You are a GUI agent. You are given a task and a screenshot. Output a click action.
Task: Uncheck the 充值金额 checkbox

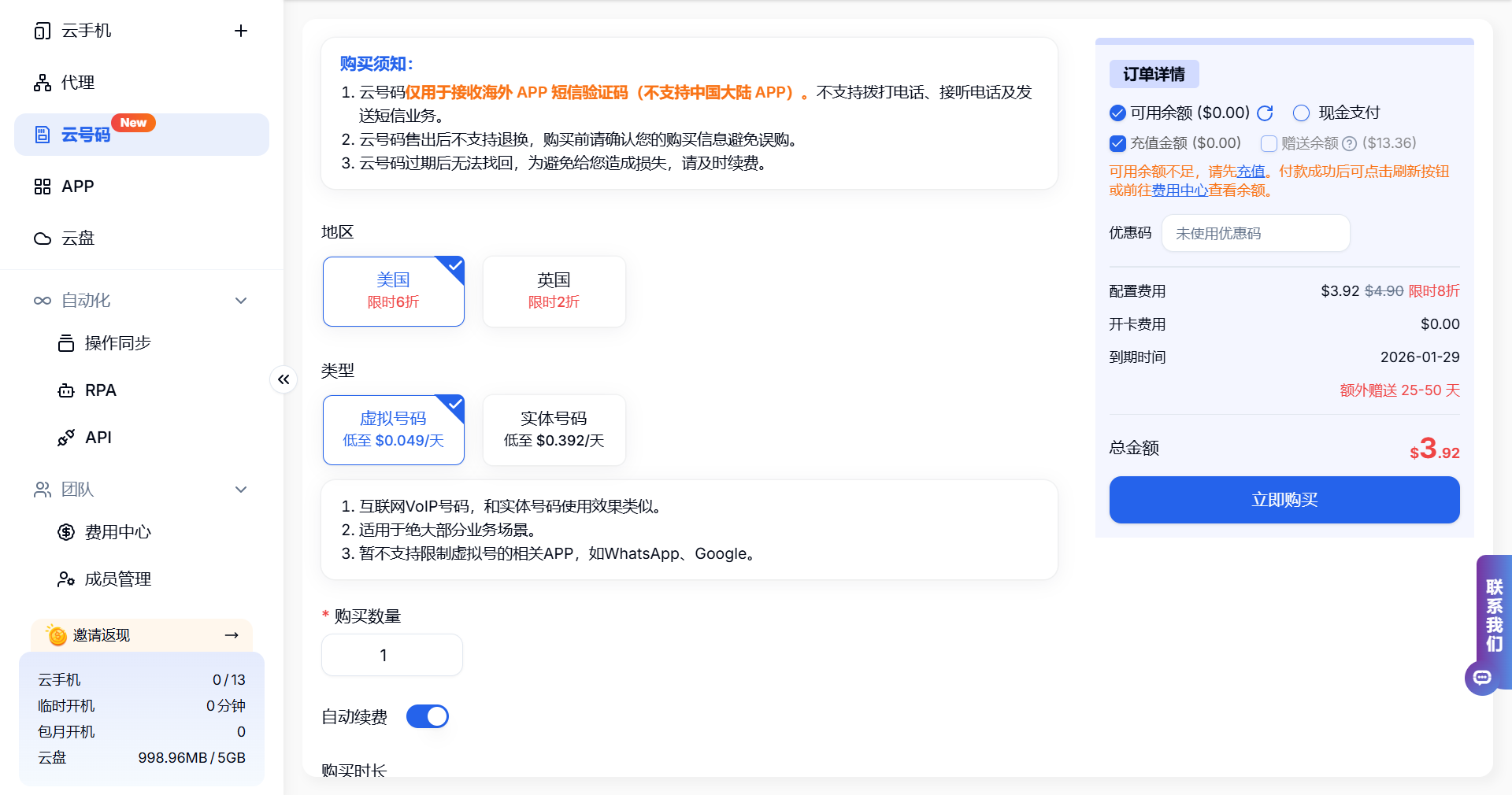[1117, 143]
